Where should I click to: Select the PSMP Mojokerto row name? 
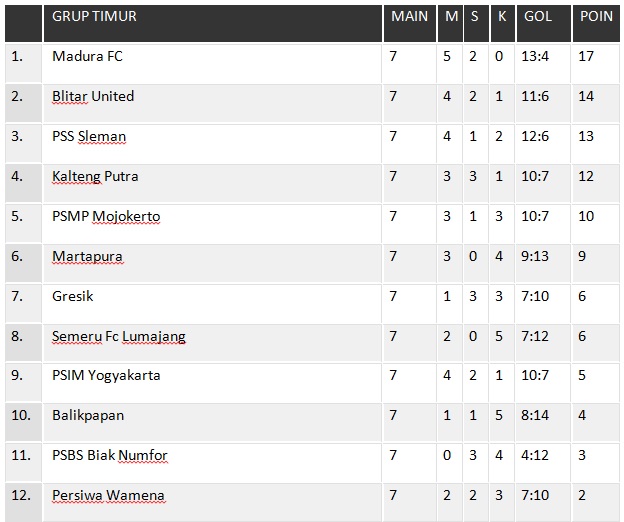106,217
